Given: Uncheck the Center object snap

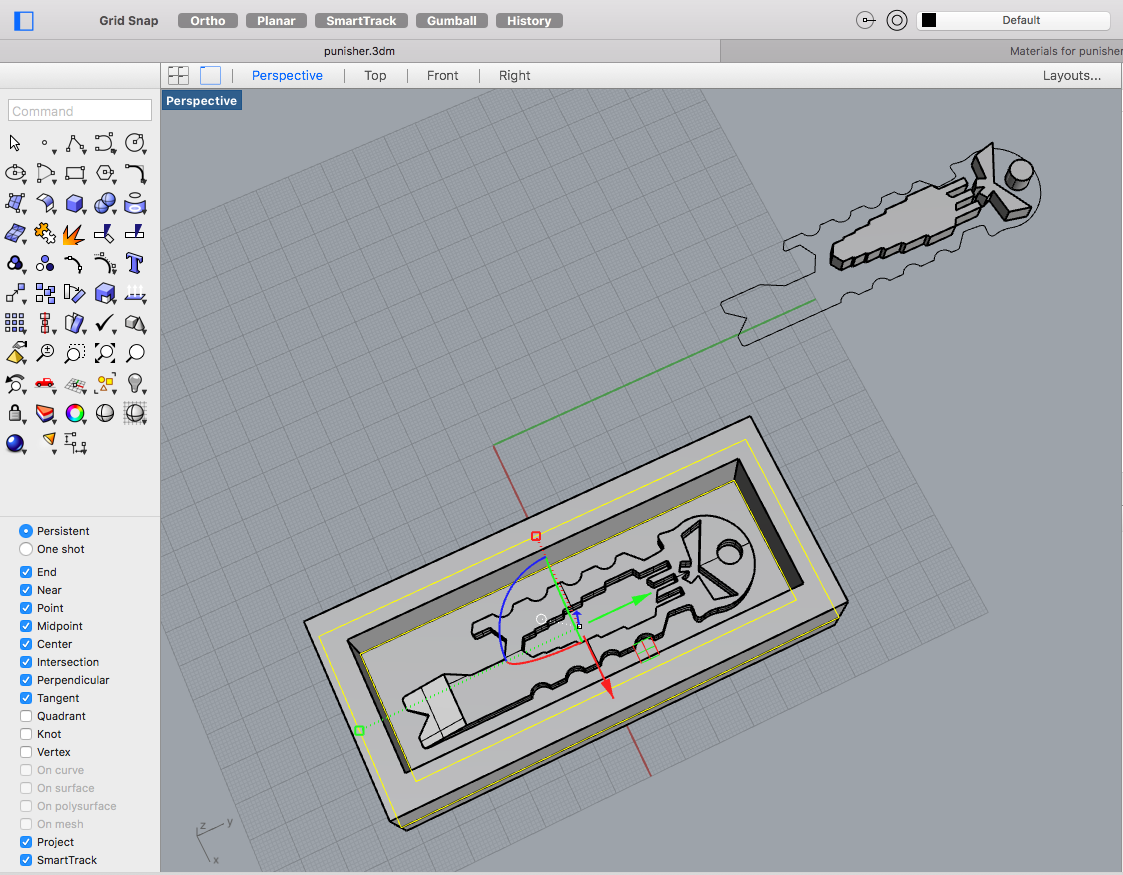Looking at the screenshot, I should point(26,644).
